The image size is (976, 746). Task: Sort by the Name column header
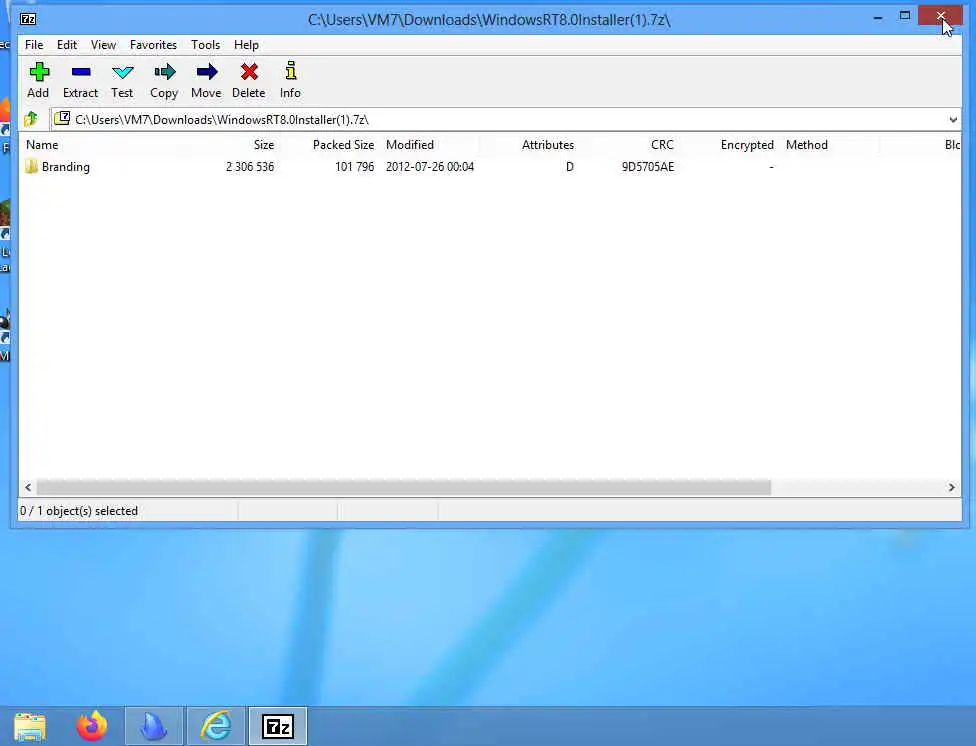42,144
